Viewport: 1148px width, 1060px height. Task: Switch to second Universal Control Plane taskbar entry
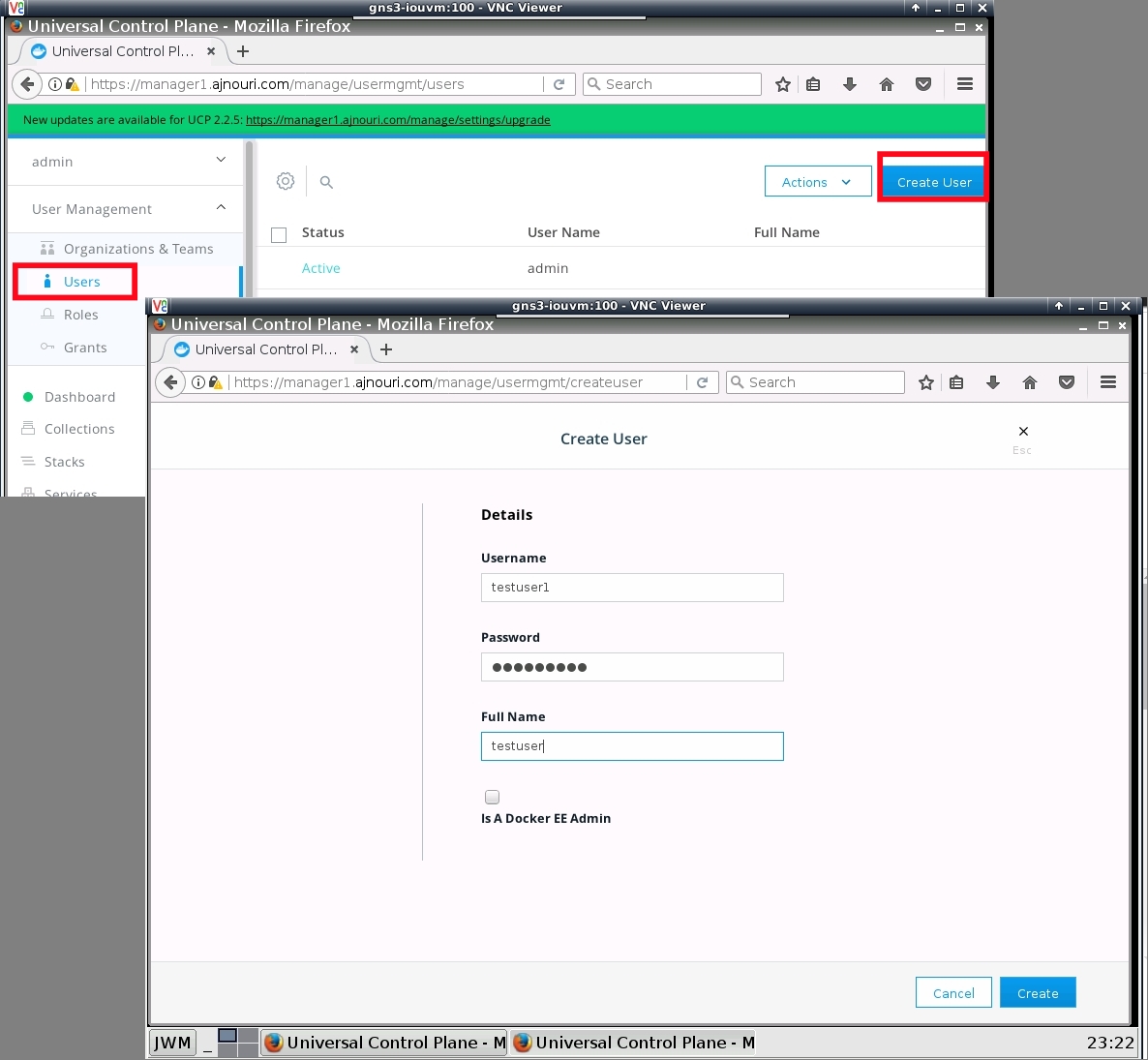coord(633,1043)
